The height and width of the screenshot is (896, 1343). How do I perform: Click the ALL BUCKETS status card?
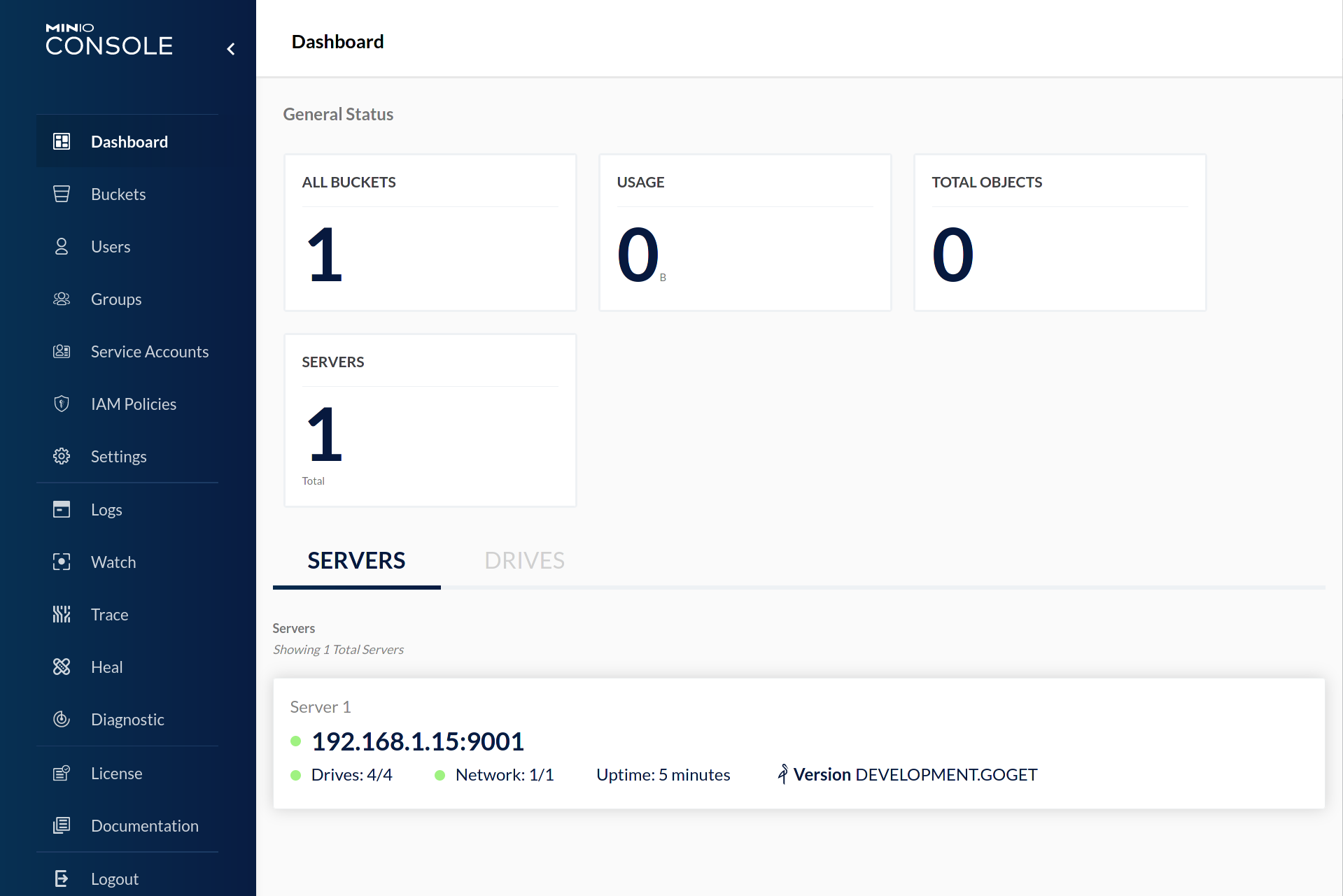430,233
